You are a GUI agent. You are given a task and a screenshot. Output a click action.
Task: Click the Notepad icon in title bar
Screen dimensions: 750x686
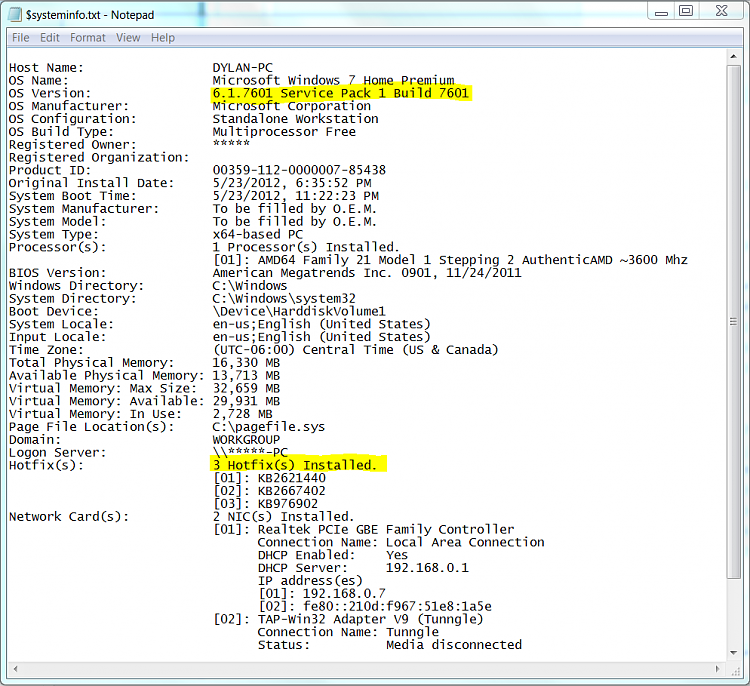[x=15, y=14]
